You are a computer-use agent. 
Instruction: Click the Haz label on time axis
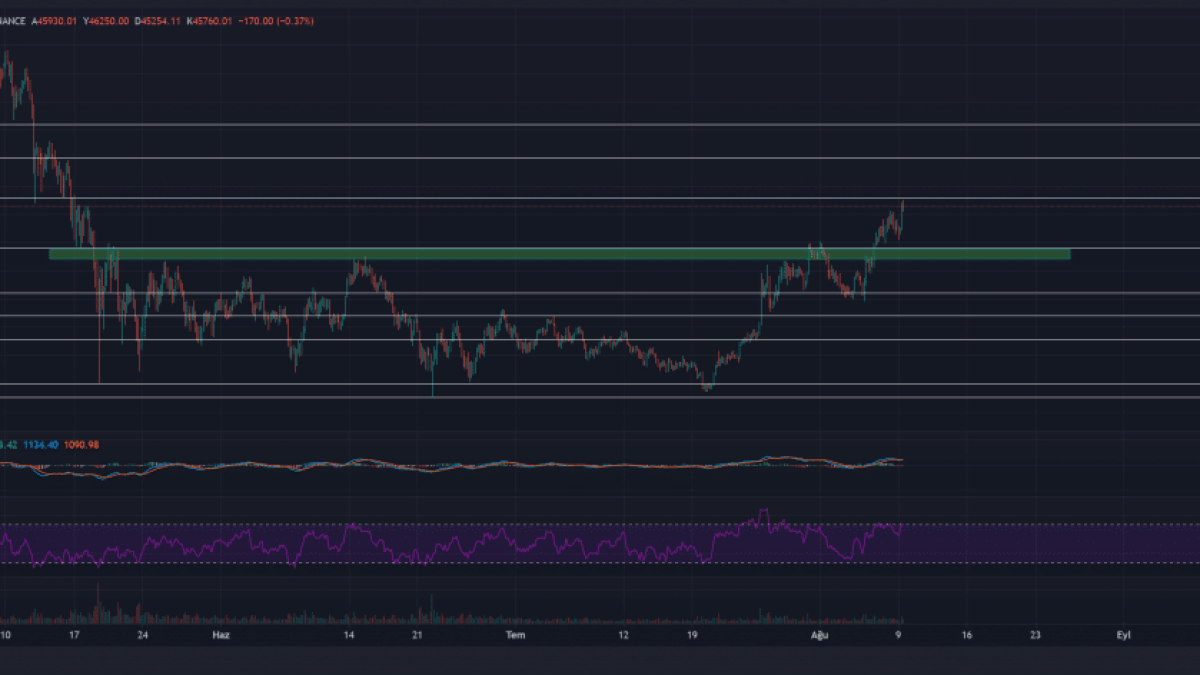220,634
